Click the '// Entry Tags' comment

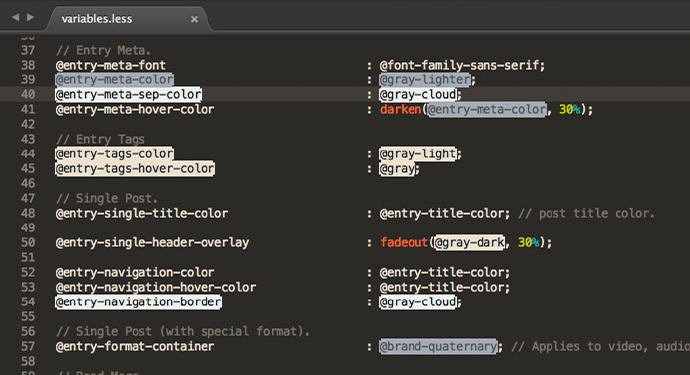(100, 139)
